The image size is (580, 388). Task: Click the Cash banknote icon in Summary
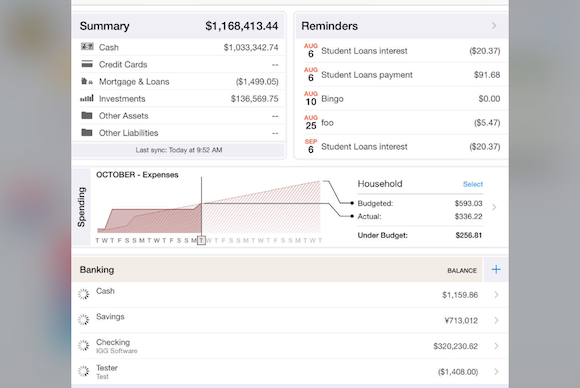(87, 47)
